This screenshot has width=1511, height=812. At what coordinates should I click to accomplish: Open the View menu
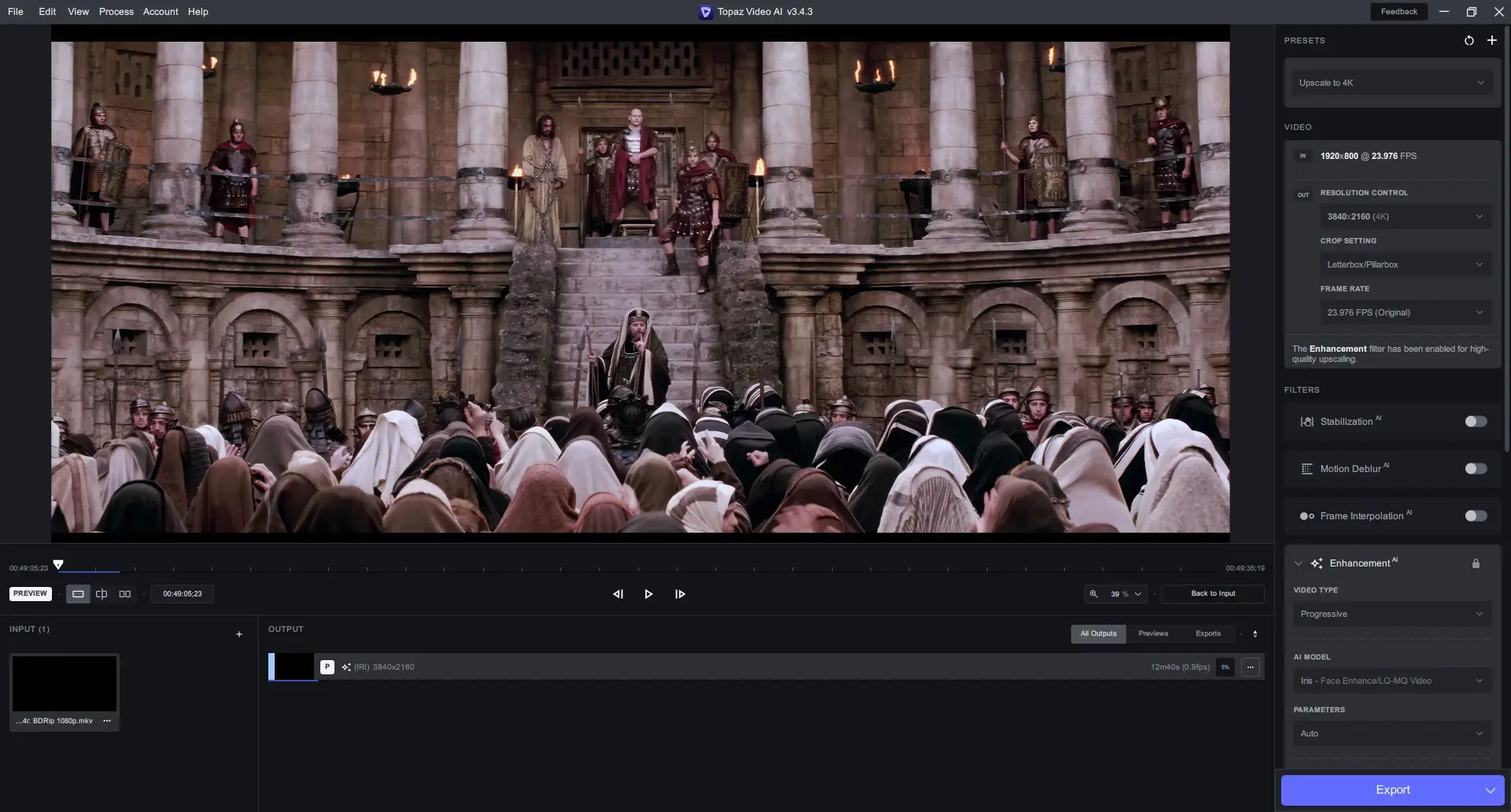[78, 12]
